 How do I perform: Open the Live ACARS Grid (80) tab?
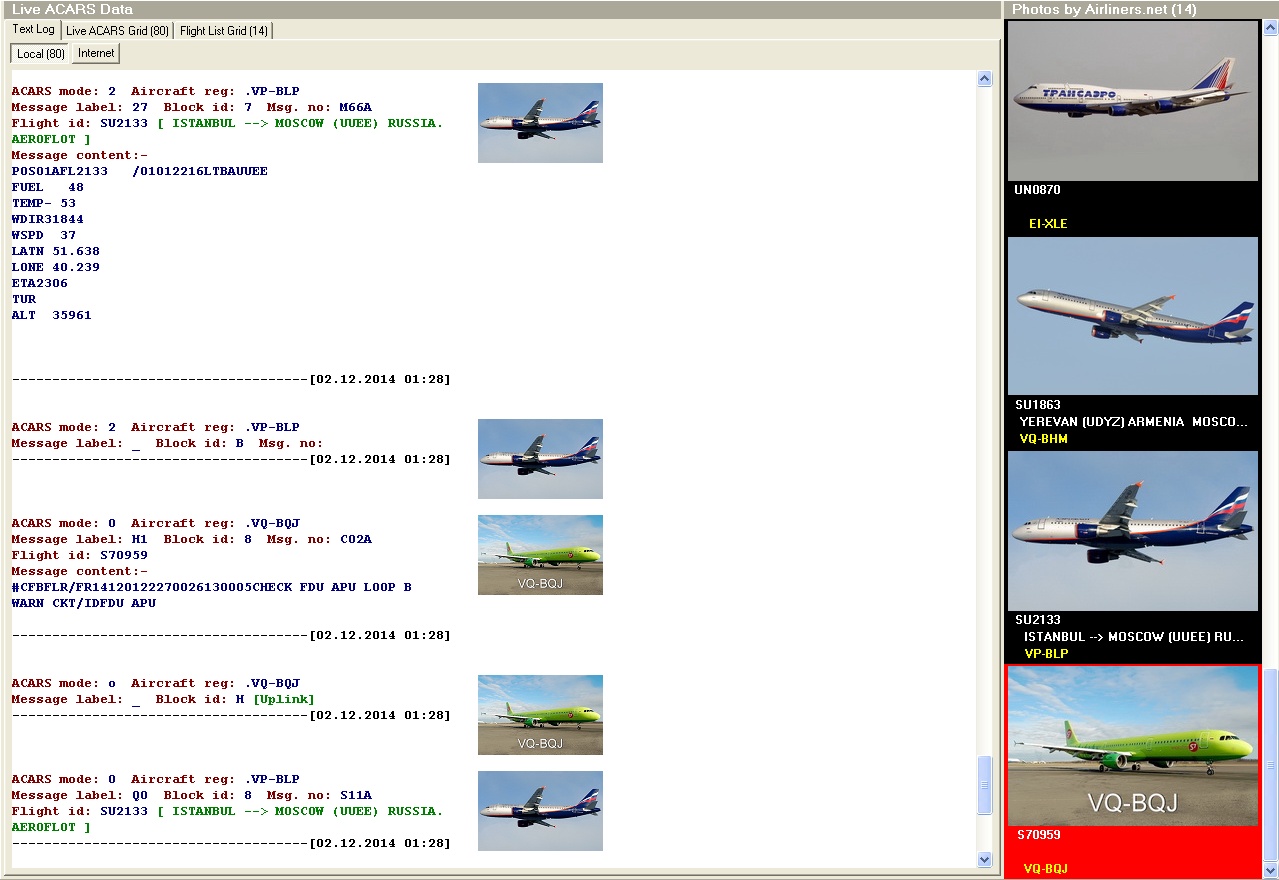[117, 31]
